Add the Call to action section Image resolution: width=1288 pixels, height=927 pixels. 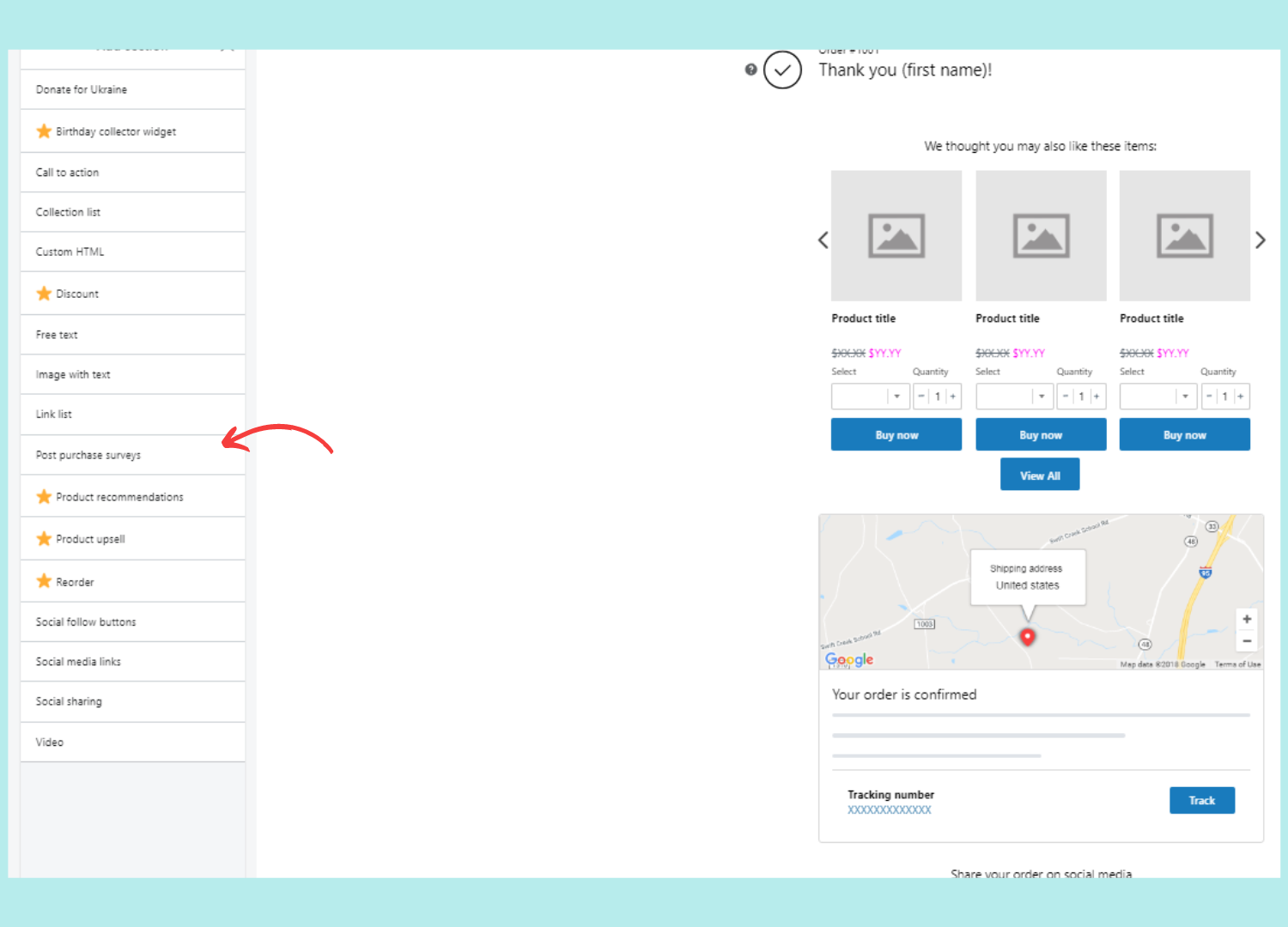132,173
